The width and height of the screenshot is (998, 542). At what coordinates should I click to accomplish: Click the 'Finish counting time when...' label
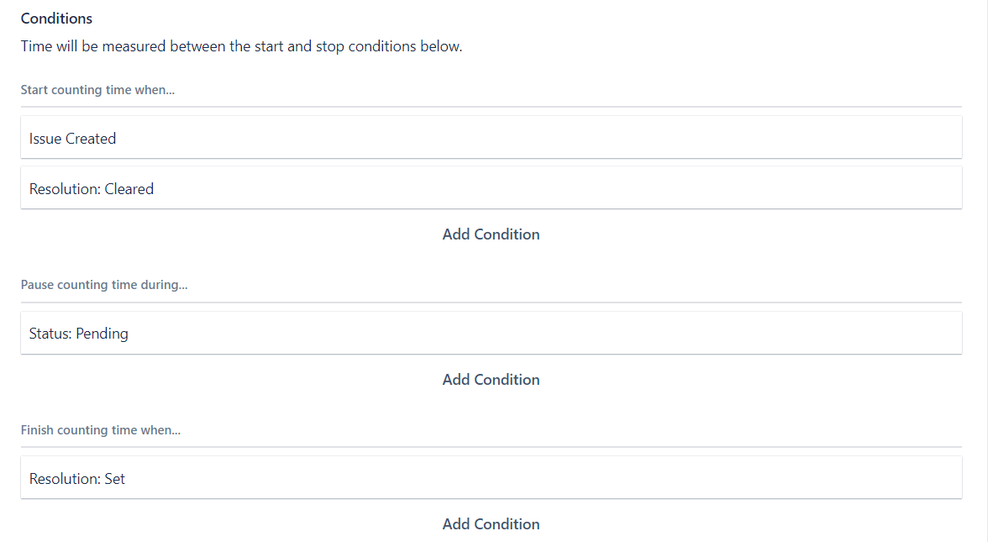(x=100, y=430)
